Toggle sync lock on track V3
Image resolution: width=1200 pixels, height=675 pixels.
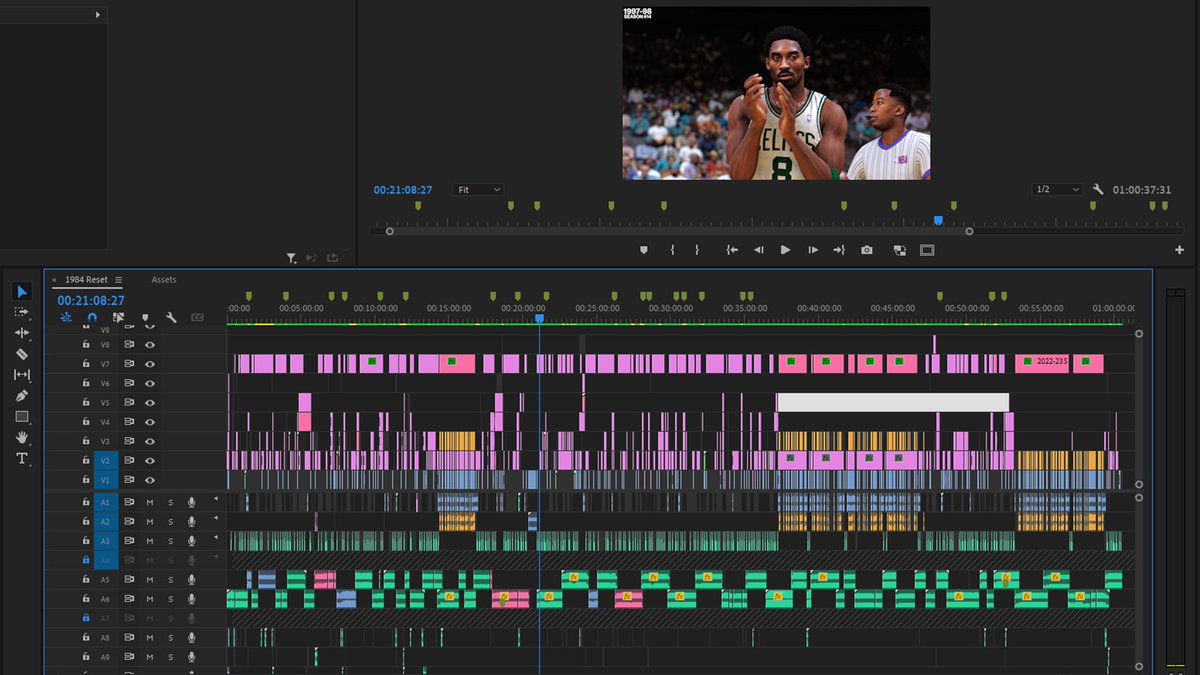coord(129,442)
